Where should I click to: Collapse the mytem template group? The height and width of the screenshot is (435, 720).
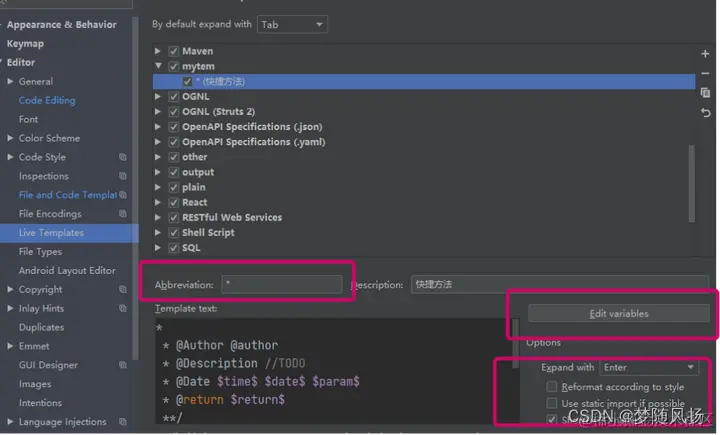pos(158,66)
